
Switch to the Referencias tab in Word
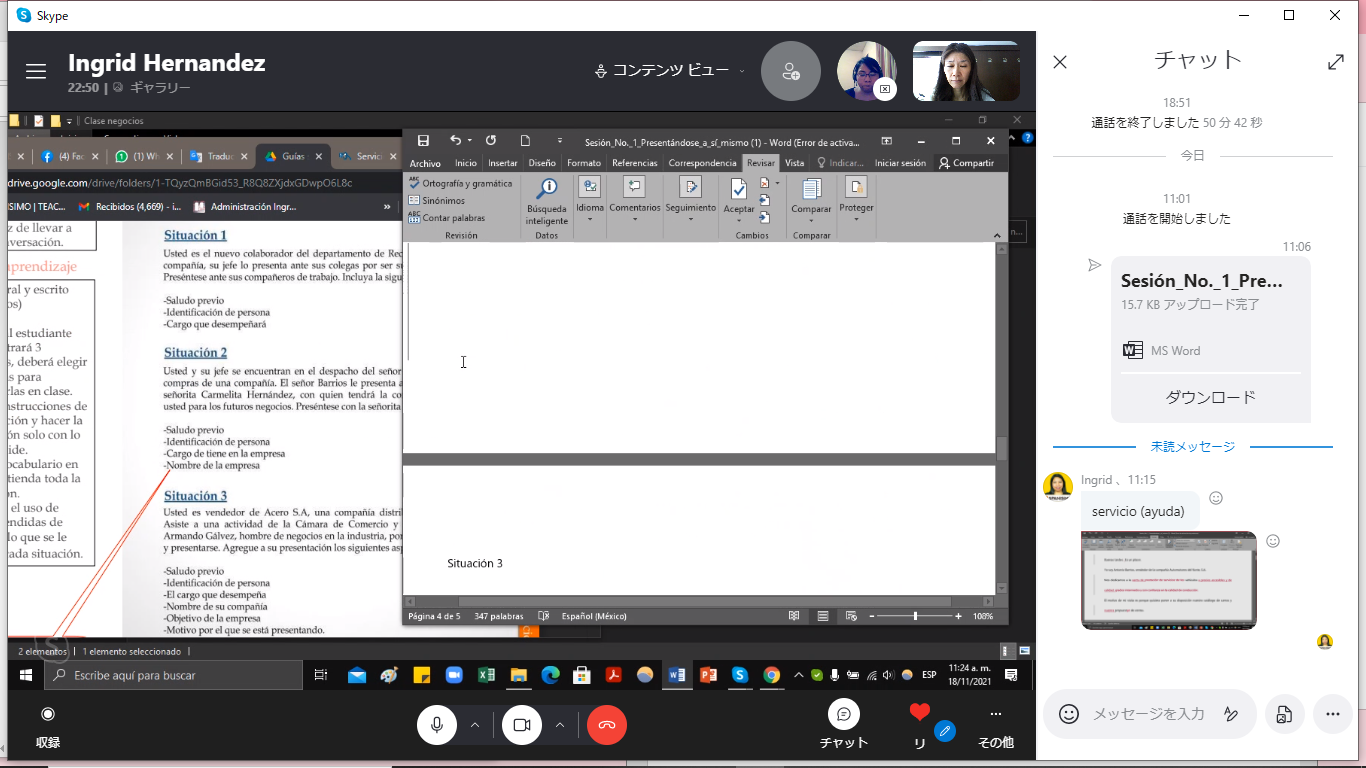point(635,163)
